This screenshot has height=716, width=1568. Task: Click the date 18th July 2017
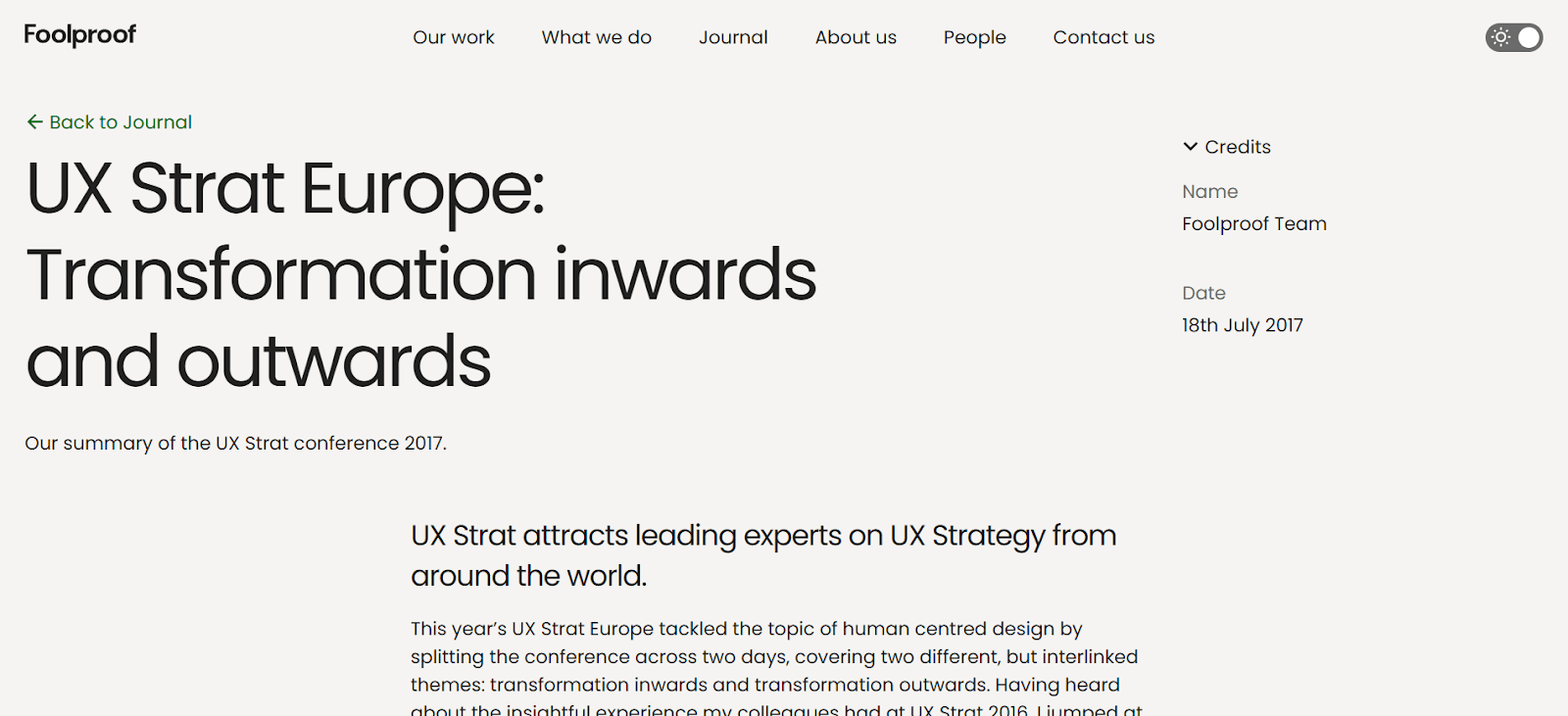click(1243, 325)
